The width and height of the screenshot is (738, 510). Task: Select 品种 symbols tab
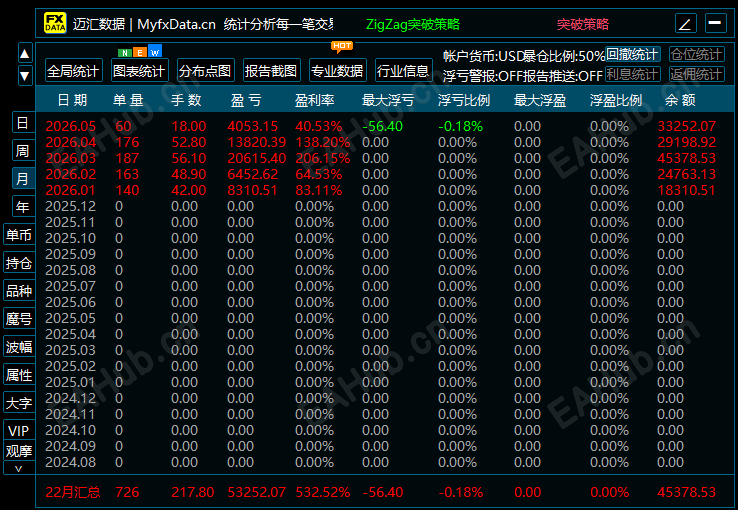click(x=19, y=291)
